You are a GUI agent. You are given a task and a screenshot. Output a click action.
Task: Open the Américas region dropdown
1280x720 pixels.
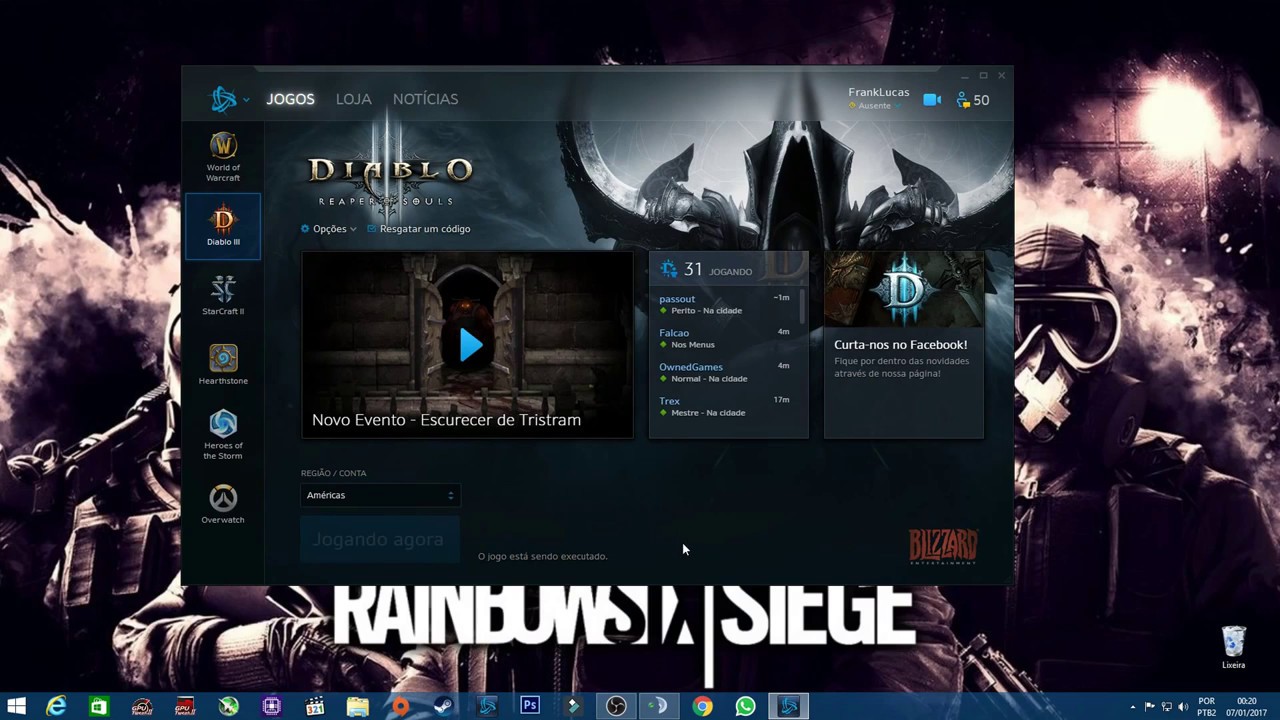click(x=380, y=495)
